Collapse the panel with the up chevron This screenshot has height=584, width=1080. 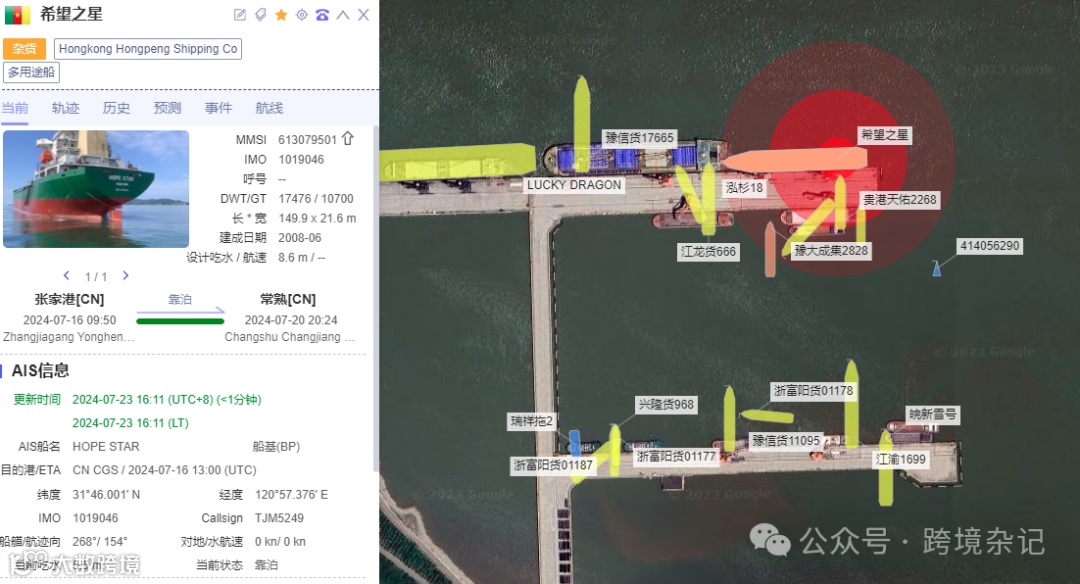tap(343, 14)
